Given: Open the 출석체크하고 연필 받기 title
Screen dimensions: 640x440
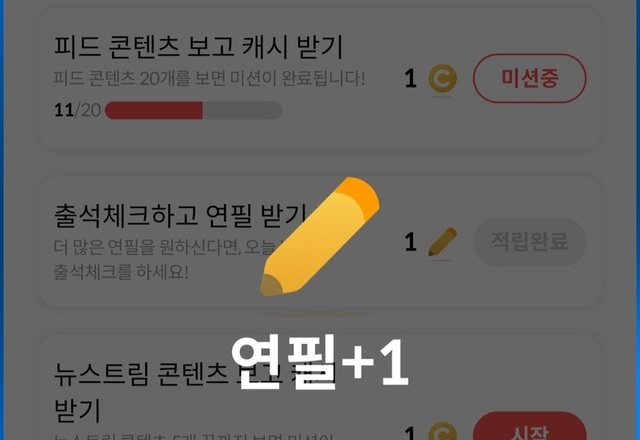Looking at the screenshot, I should [x=180, y=216].
